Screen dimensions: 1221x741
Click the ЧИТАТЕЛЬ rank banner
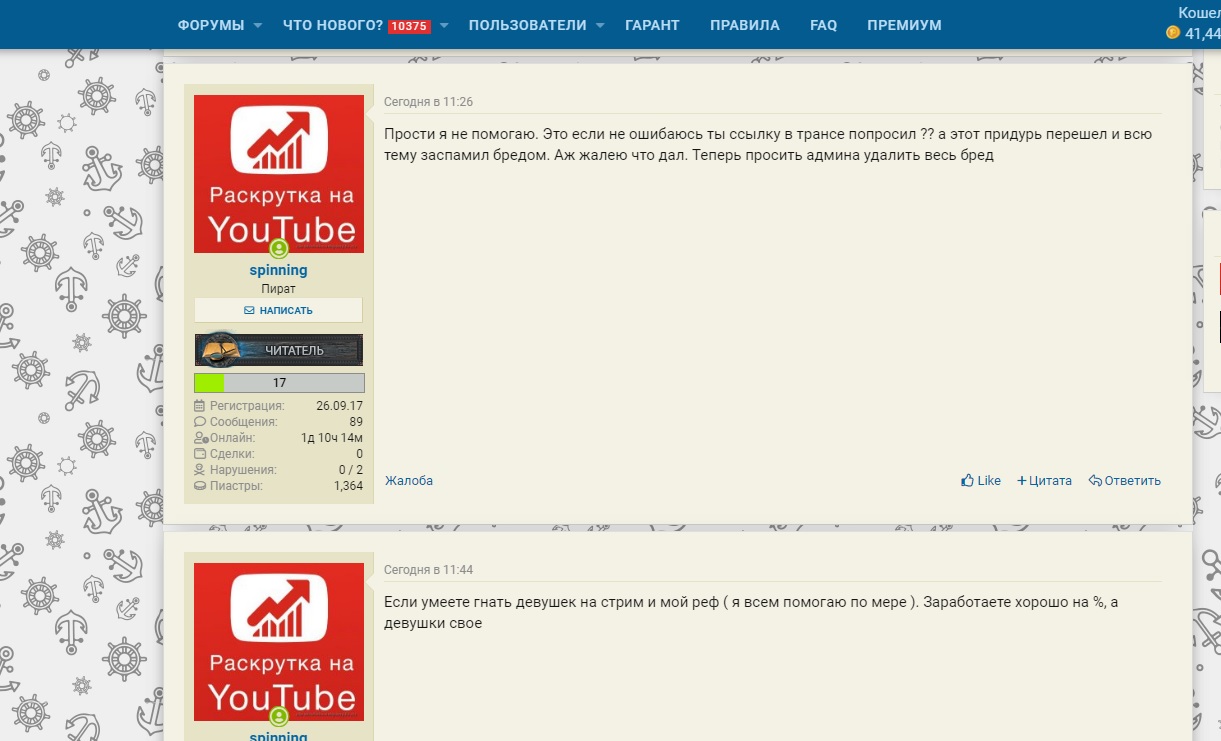(279, 350)
